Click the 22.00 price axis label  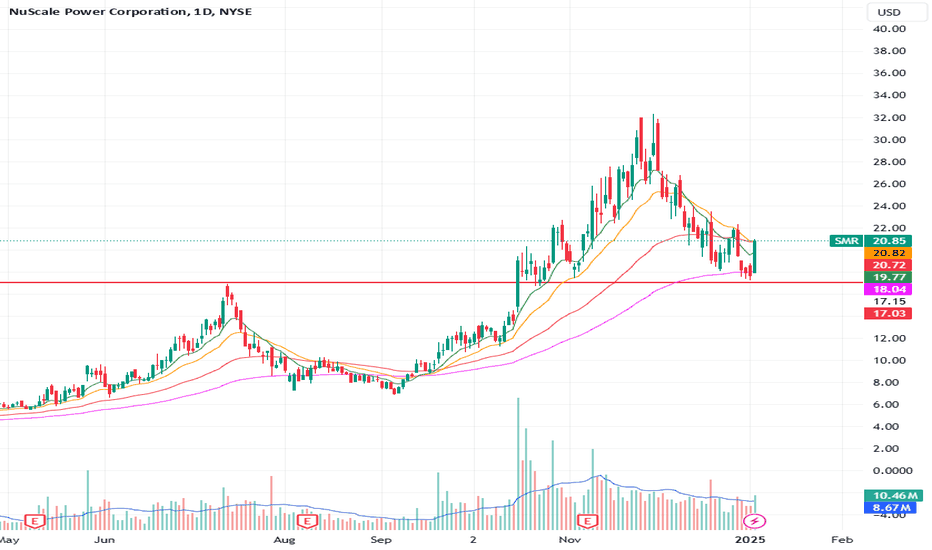point(889,228)
